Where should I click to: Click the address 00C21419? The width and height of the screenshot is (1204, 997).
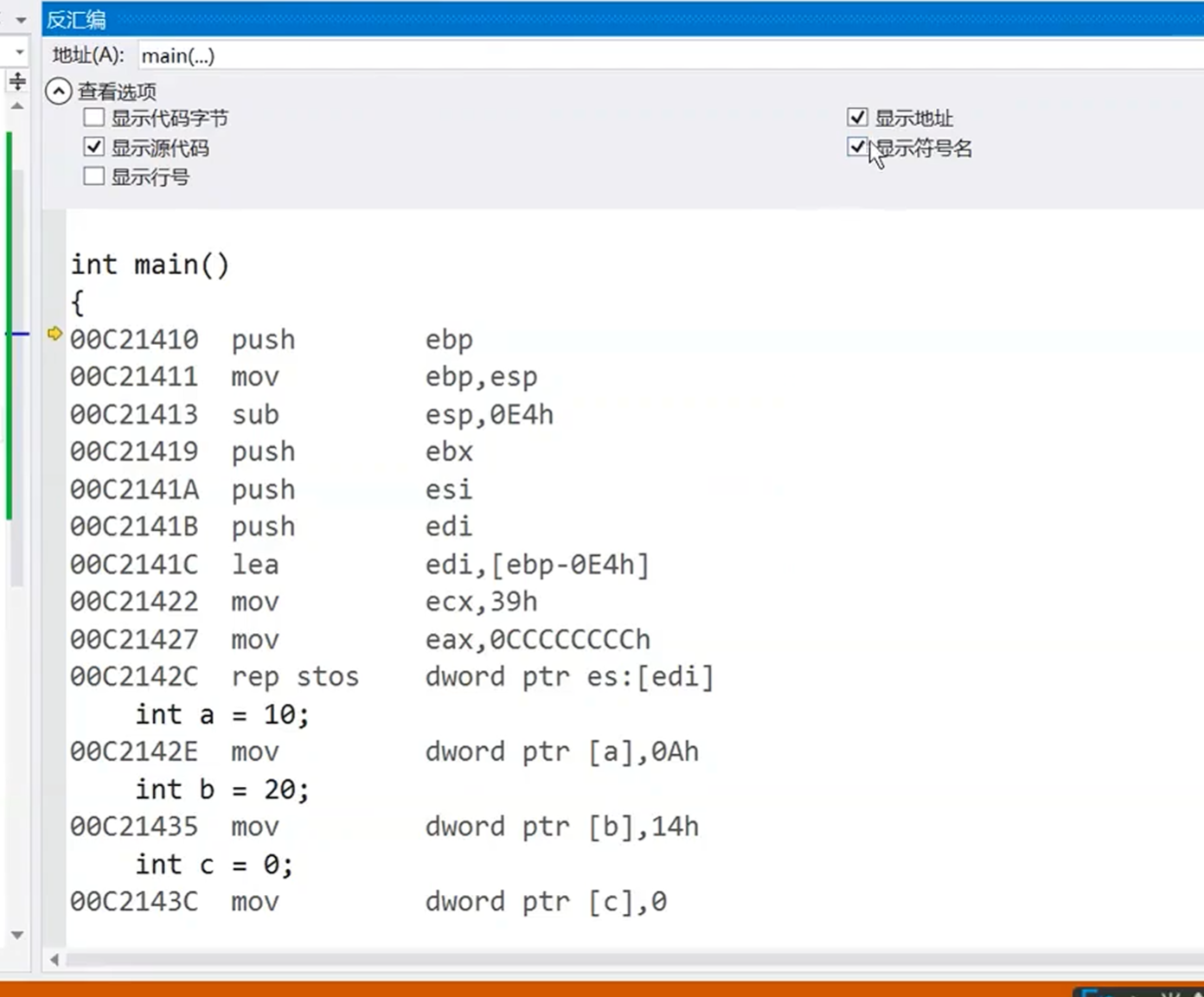134,452
